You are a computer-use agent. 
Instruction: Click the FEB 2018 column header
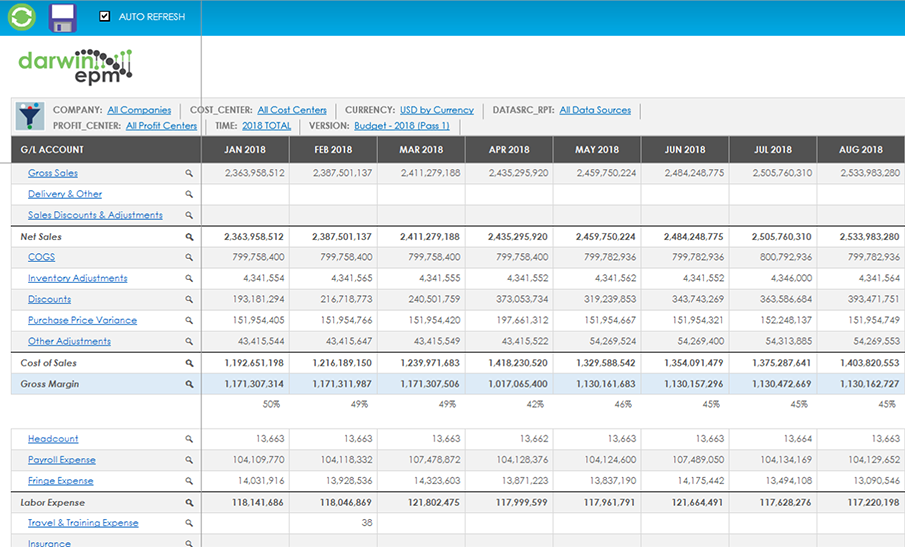pyautogui.click(x=333, y=149)
